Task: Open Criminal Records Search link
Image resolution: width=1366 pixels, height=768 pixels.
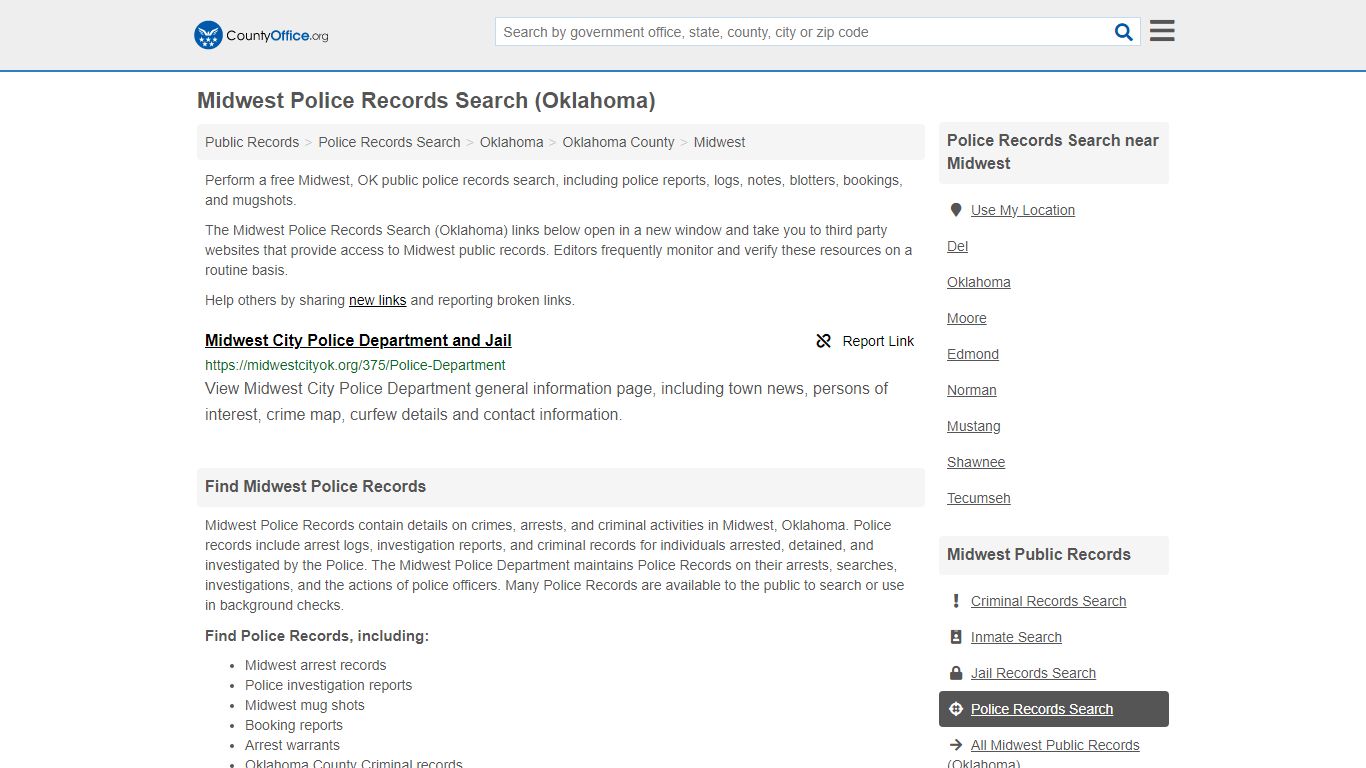Action: (x=1049, y=601)
